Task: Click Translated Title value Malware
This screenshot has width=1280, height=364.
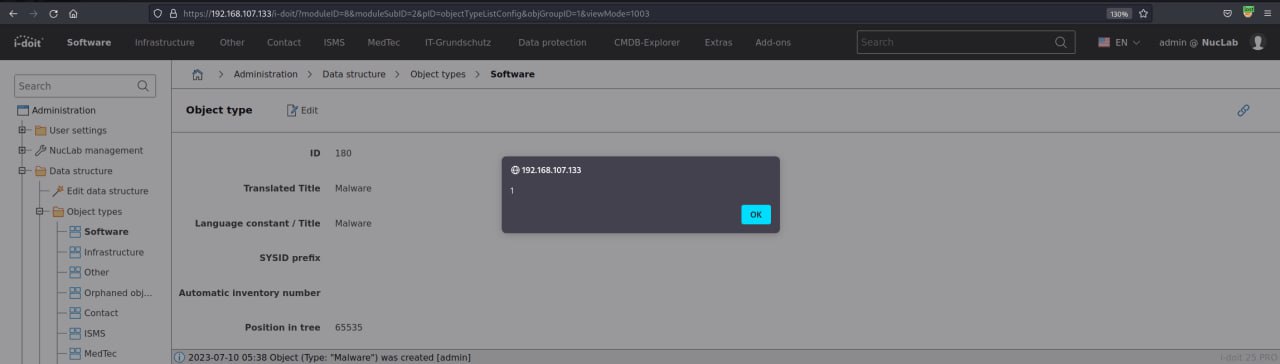Action: (x=353, y=188)
